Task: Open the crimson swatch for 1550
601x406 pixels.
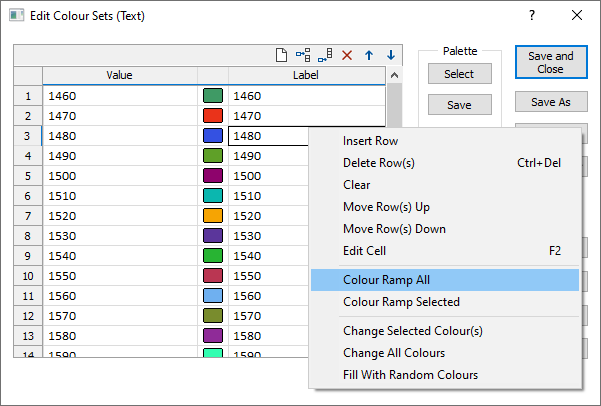Action: point(213,276)
